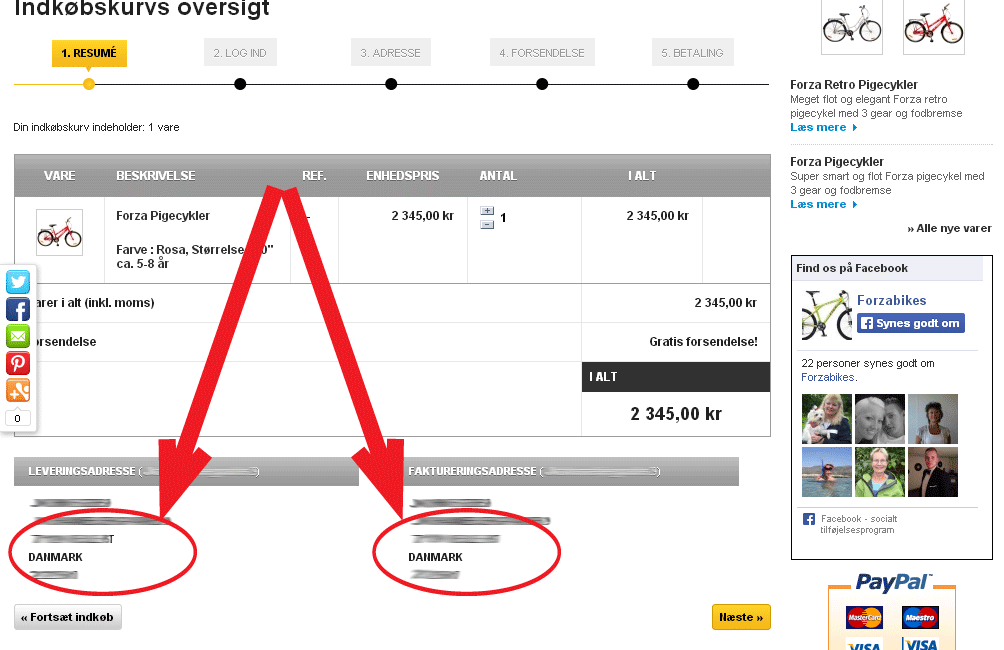Viewport: 1004px width, 650px height.
Task: Click the green bike Forzabikes profile picture
Action: click(827, 314)
